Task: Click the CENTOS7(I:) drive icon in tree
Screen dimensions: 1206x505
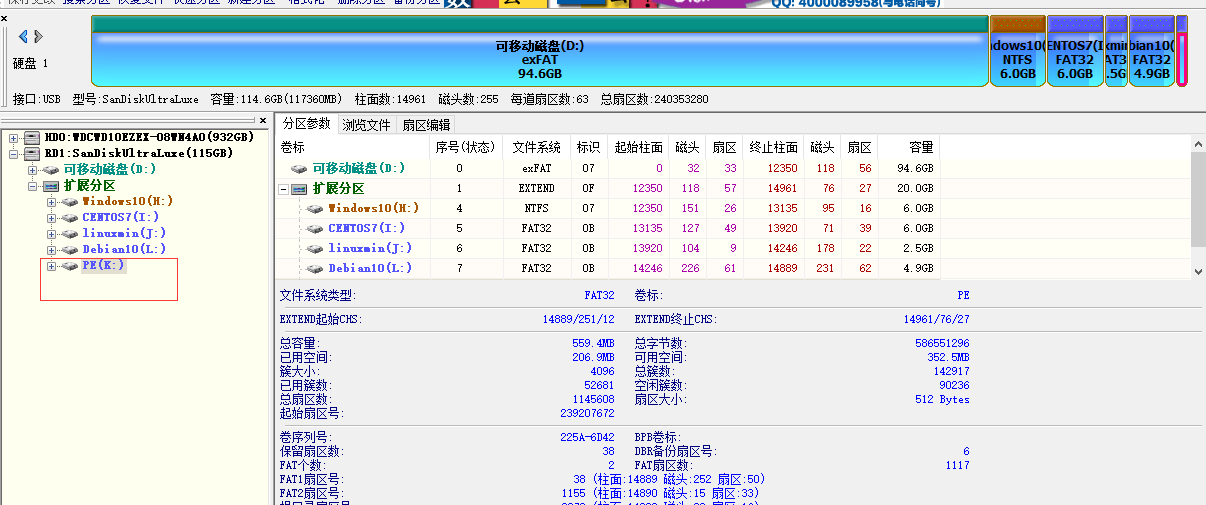Action: 70,218
